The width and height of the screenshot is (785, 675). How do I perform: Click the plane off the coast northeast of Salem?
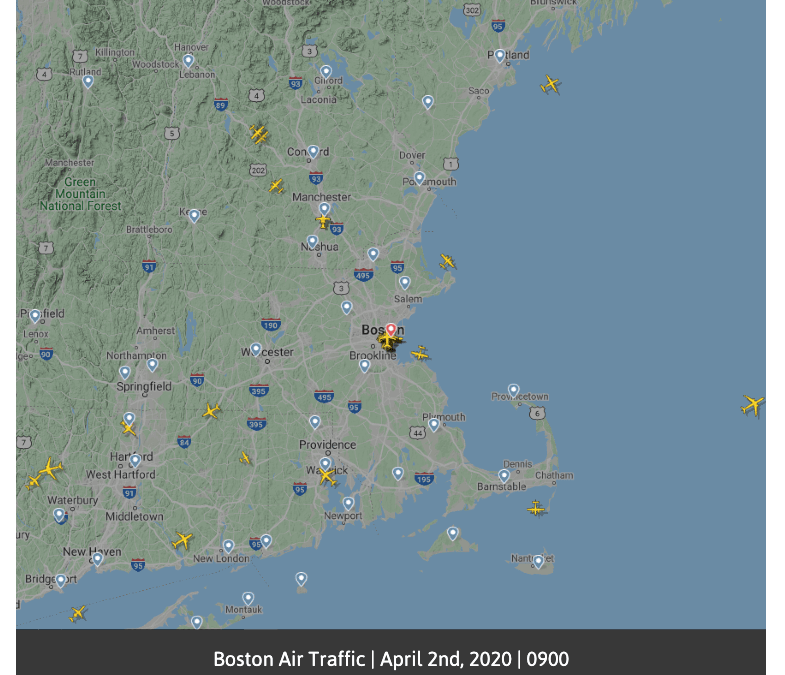pos(447,261)
